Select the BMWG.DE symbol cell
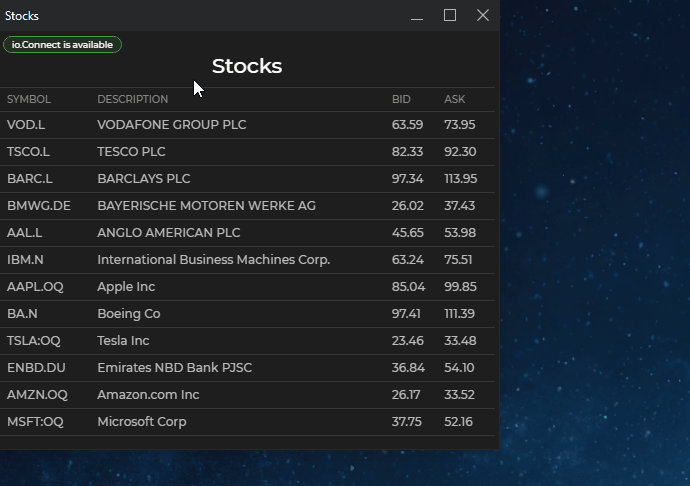690x486 pixels. pos(39,206)
